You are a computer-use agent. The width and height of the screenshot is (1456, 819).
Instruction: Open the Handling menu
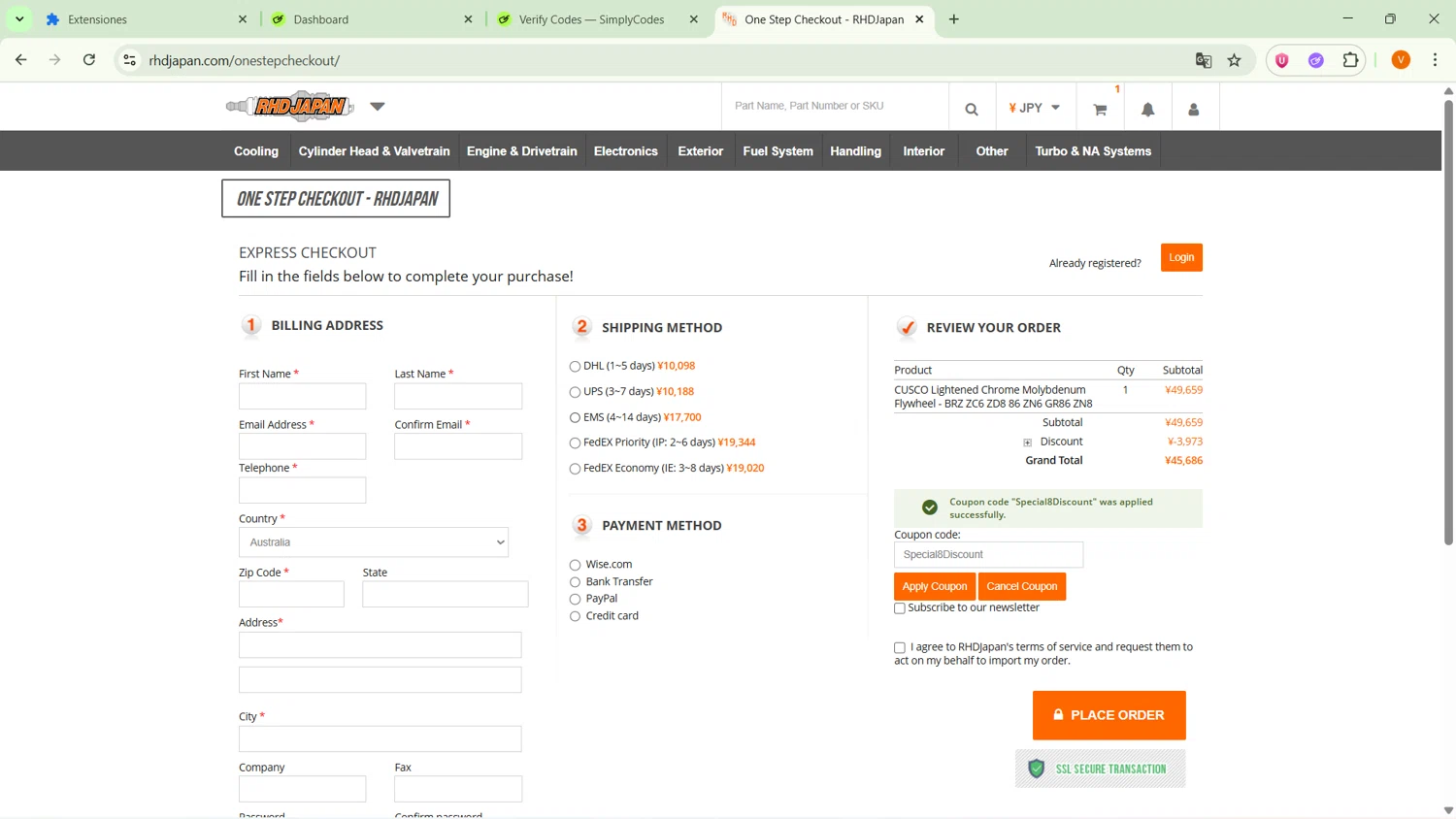(x=856, y=151)
